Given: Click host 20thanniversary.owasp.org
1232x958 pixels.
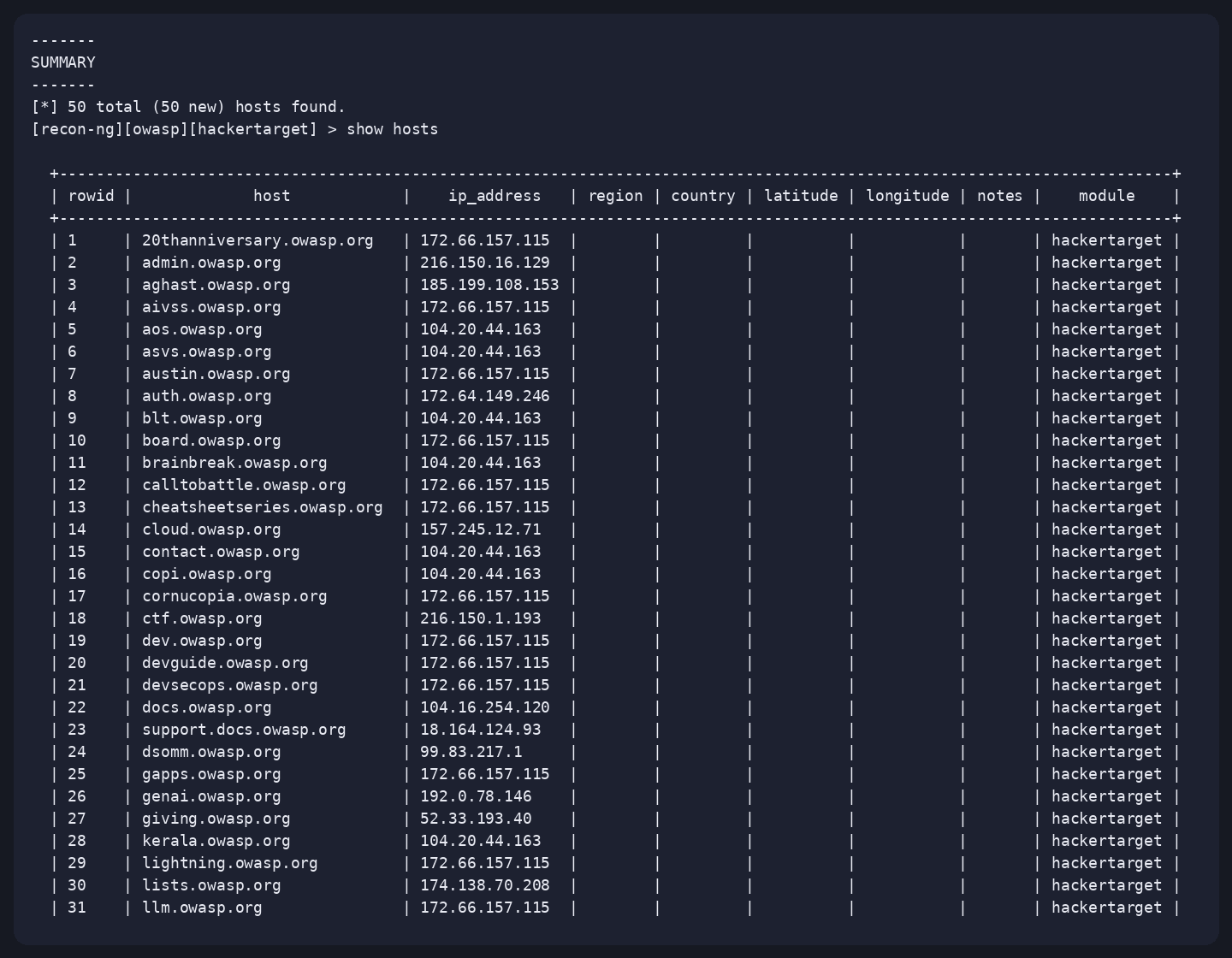Looking at the screenshot, I should [258, 240].
